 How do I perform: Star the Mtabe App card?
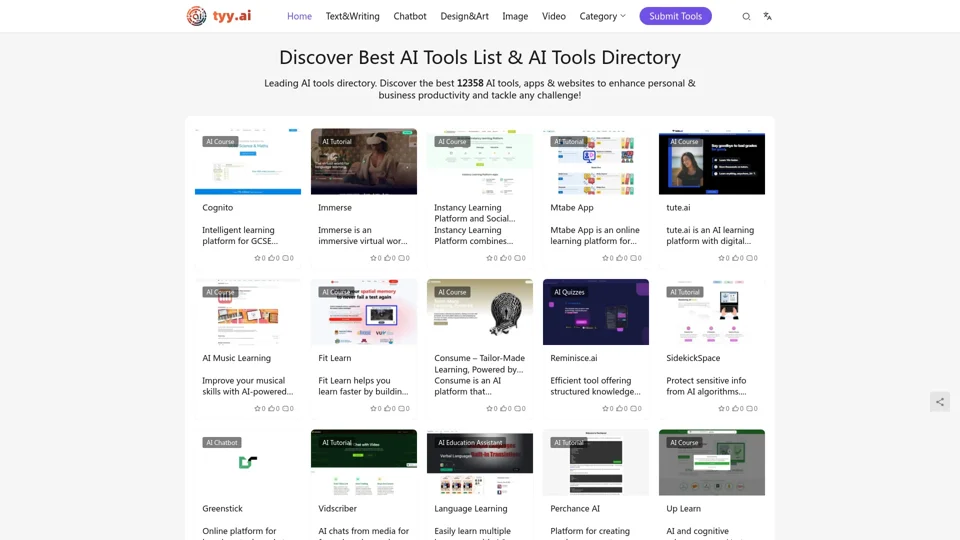tap(607, 258)
